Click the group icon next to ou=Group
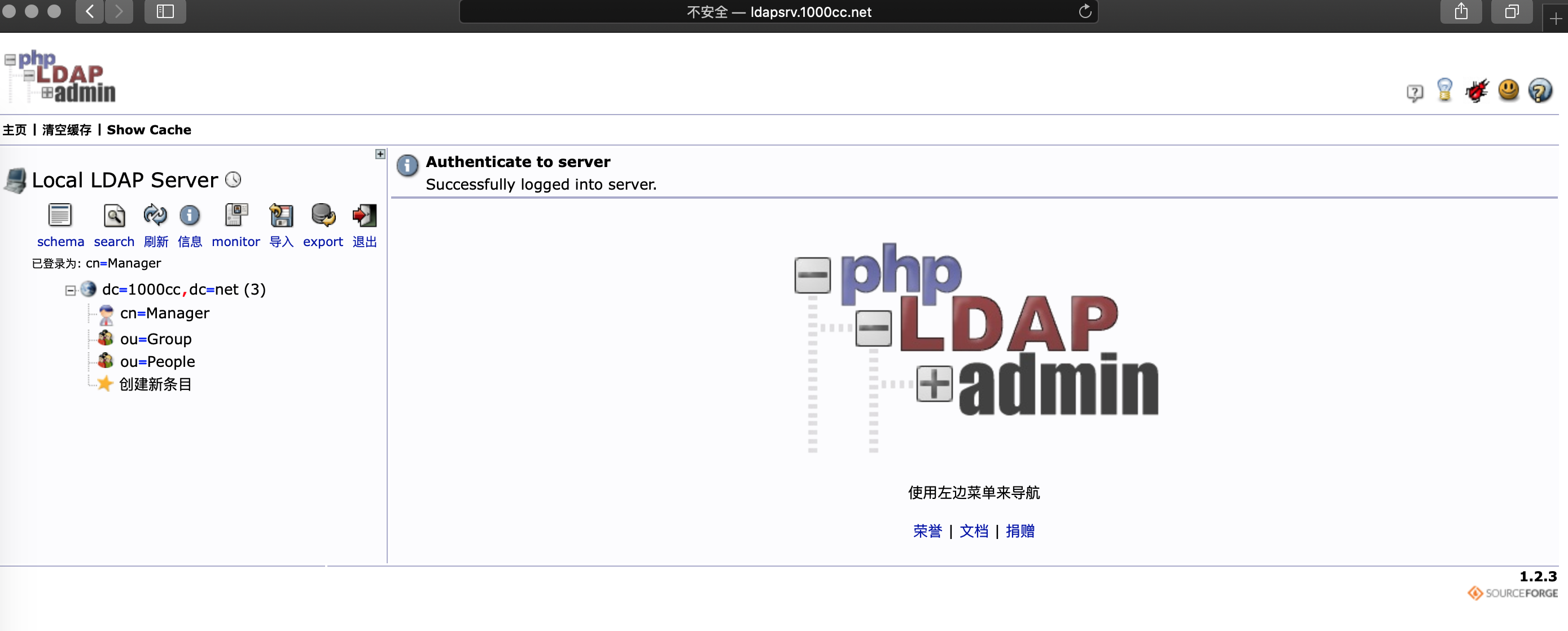This screenshot has height=631, width=1568. (106, 338)
